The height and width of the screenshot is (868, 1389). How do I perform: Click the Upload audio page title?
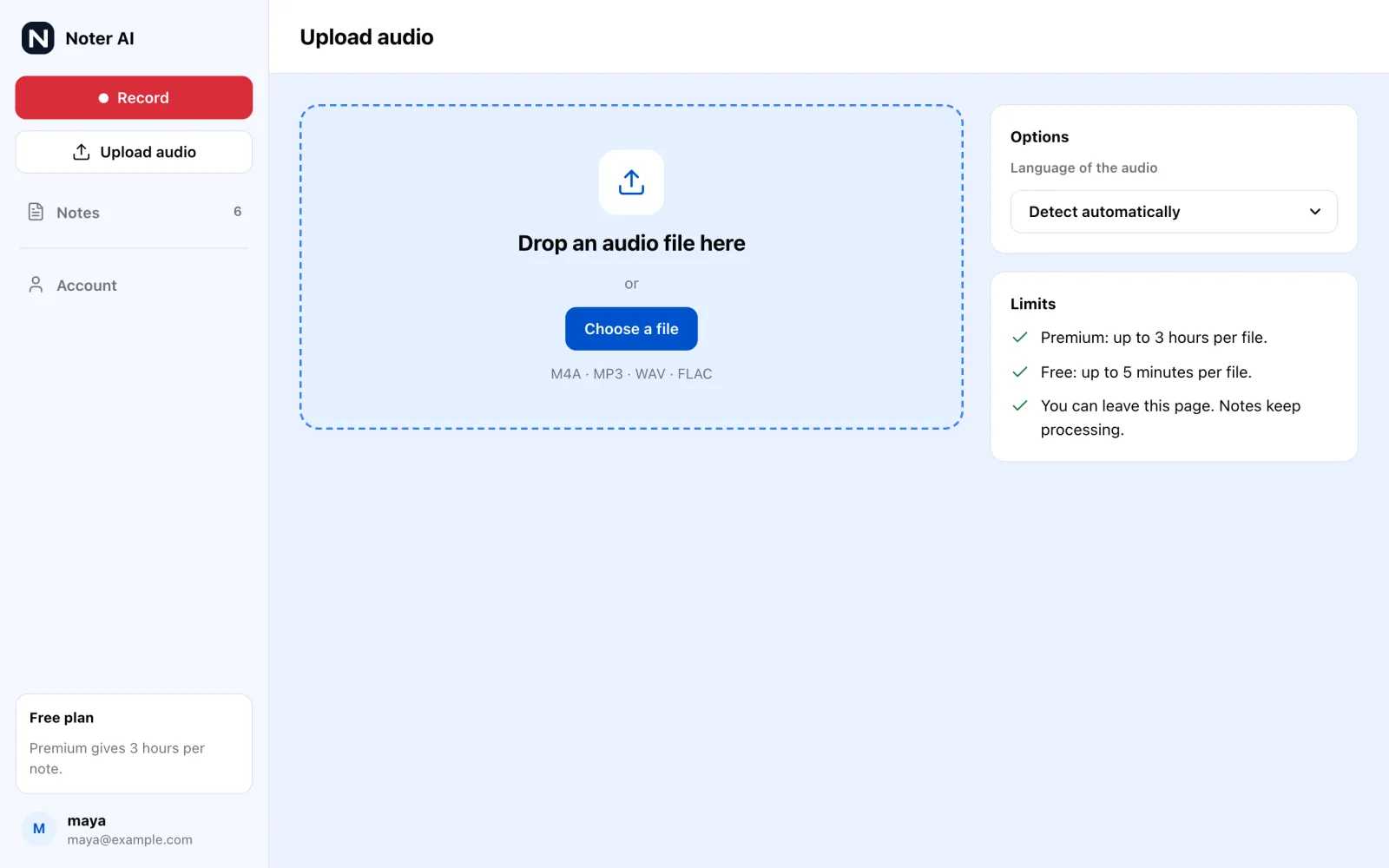click(366, 37)
